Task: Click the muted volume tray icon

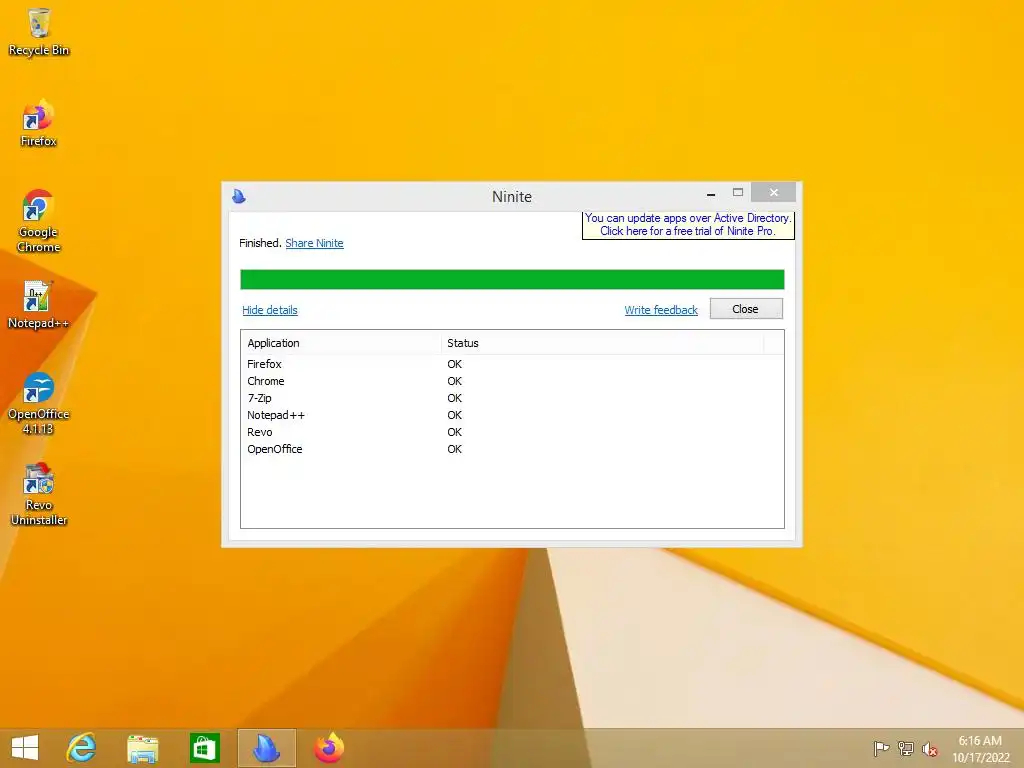Action: click(x=930, y=749)
